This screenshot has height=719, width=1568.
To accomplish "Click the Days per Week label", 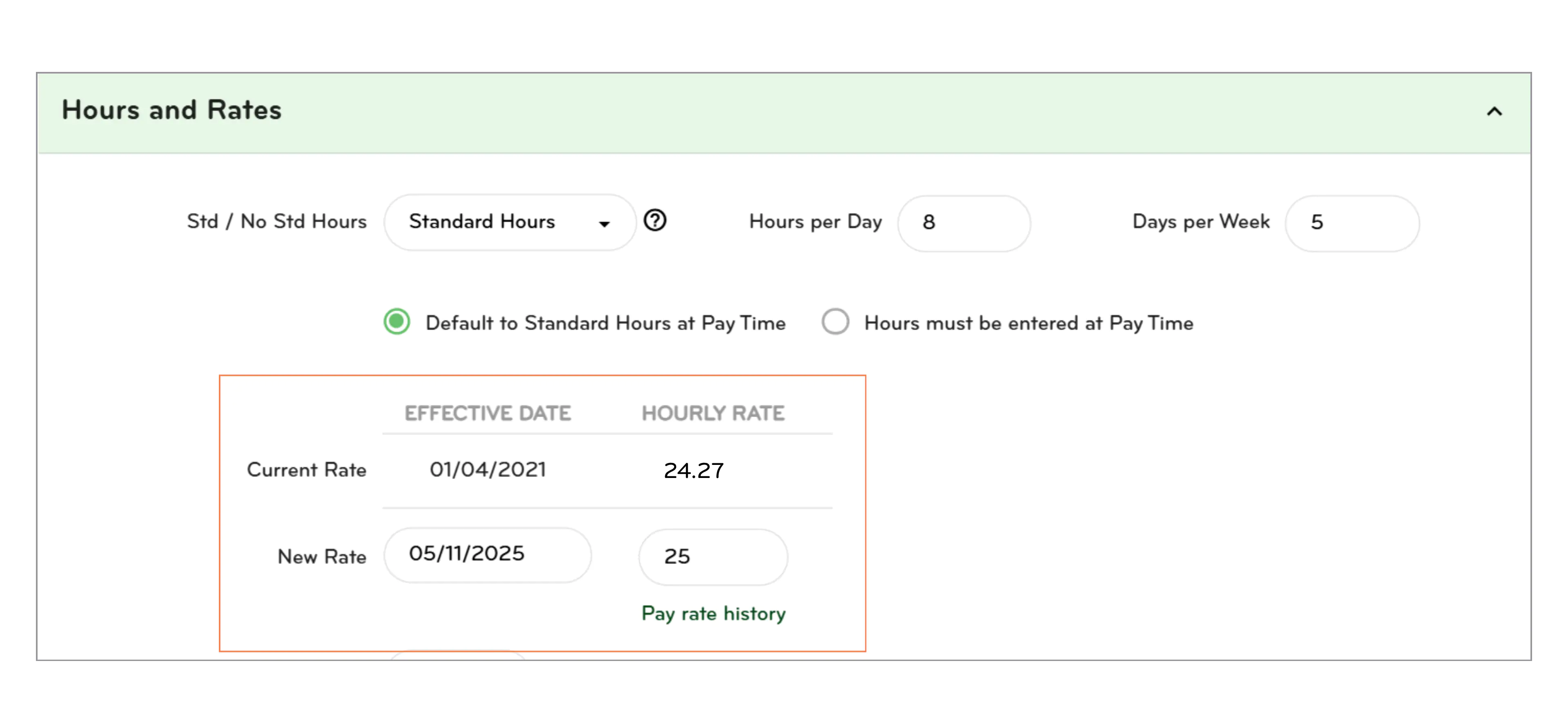I will click(1201, 222).
